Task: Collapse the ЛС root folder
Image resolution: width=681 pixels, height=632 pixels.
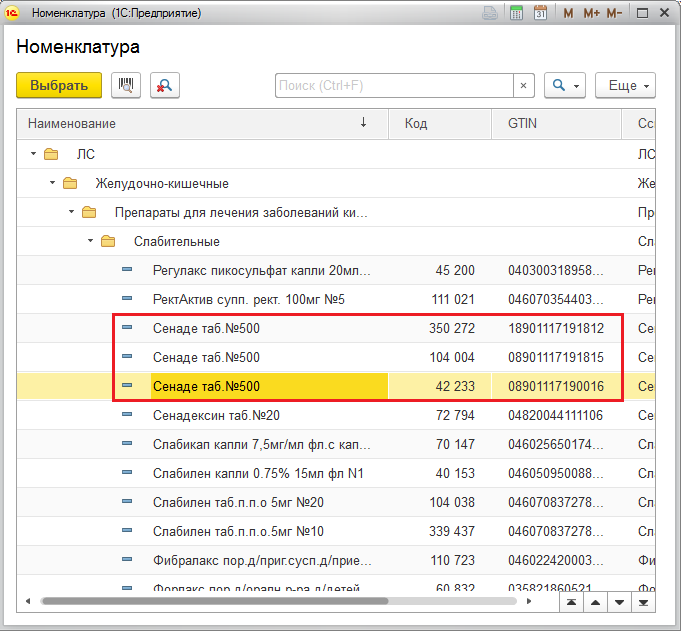Action: coord(34,155)
